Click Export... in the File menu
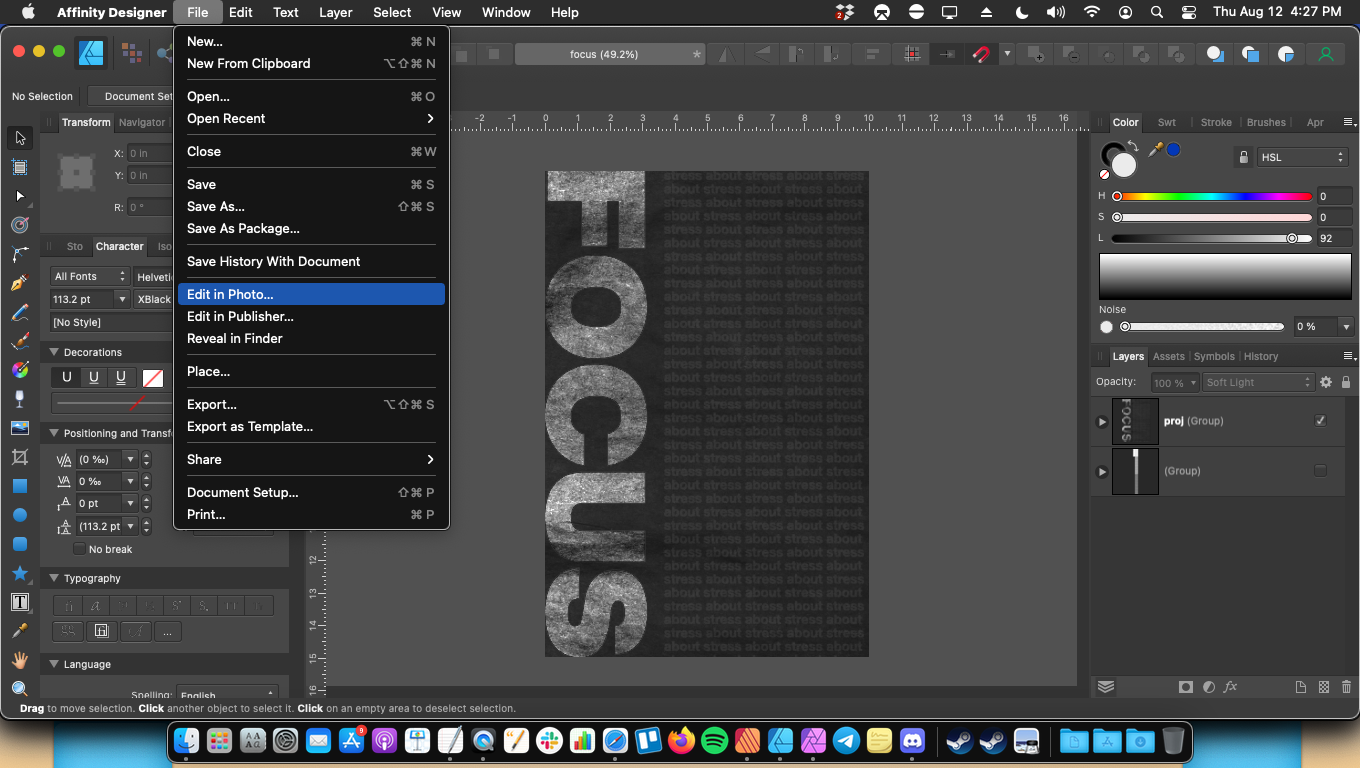The width and height of the screenshot is (1360, 768). coord(212,404)
